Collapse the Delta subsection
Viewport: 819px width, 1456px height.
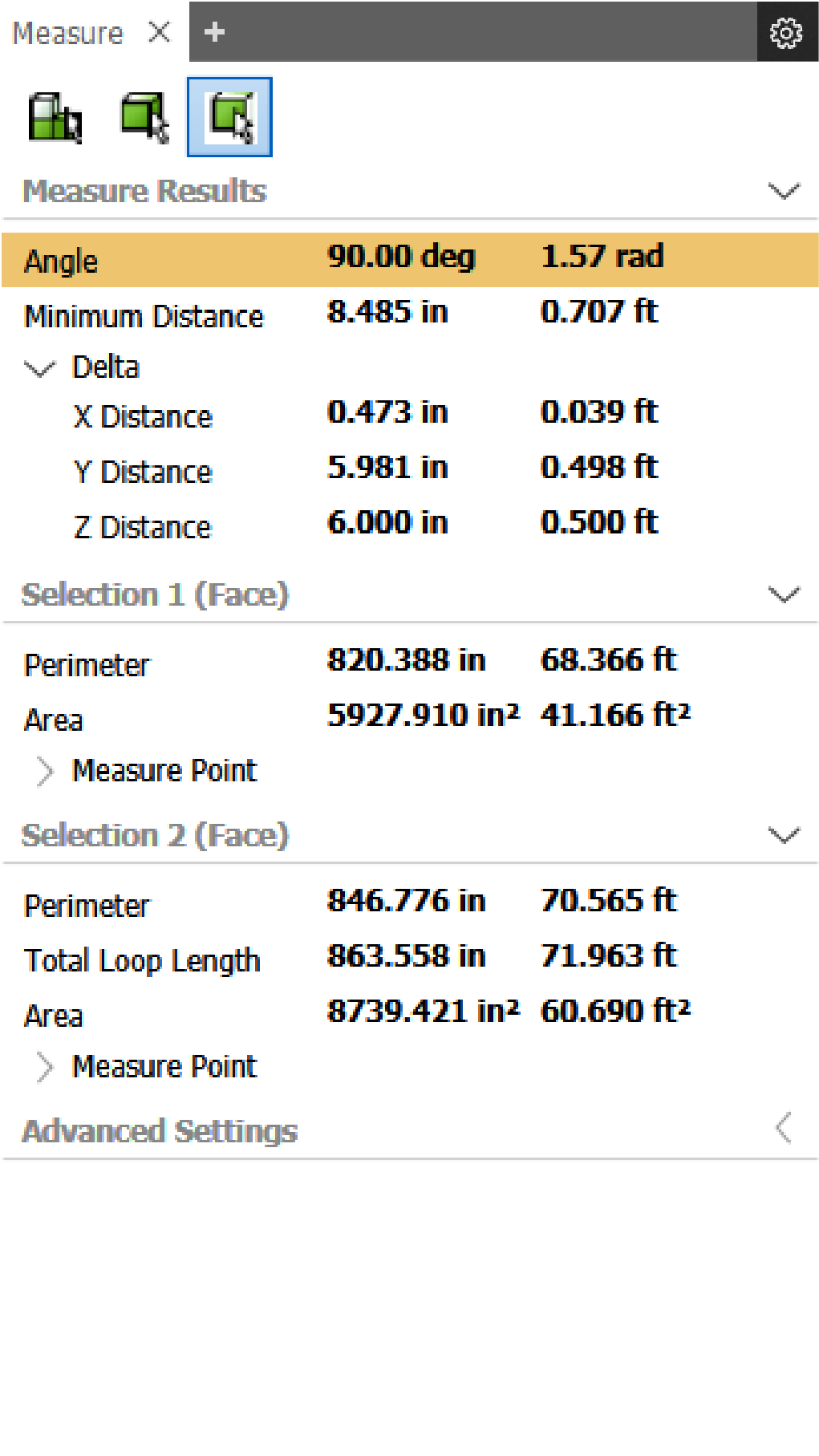(41, 367)
